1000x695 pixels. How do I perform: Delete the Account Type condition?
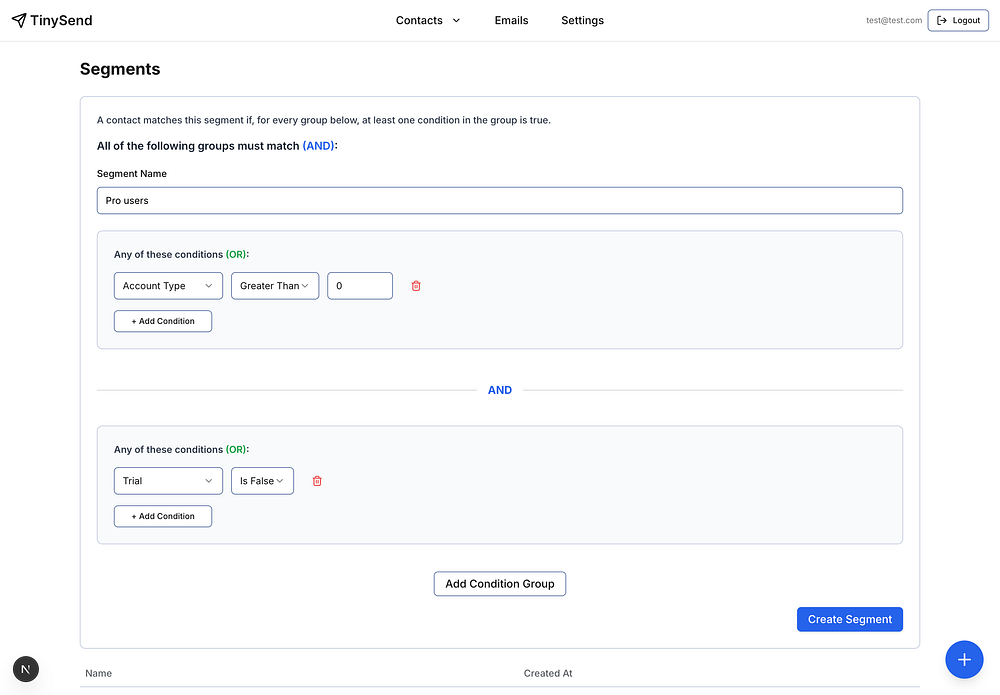[x=416, y=286]
